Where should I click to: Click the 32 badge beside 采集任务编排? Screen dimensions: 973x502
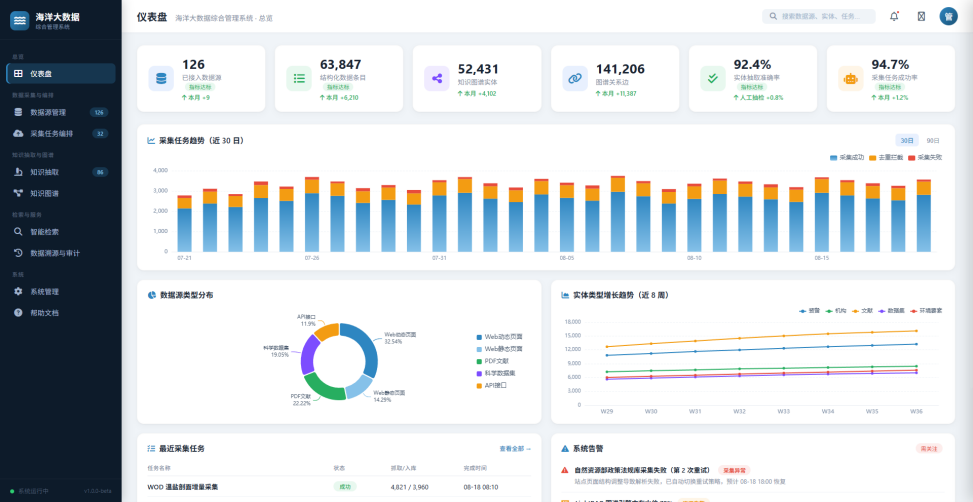[101, 133]
